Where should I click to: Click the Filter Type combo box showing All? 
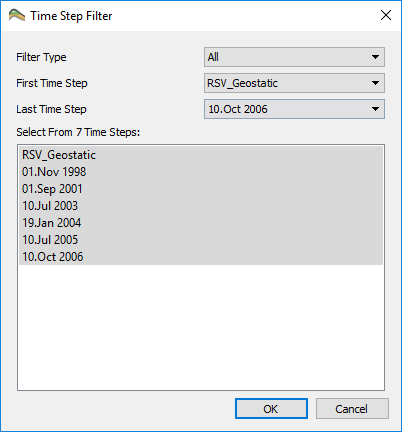click(x=294, y=57)
